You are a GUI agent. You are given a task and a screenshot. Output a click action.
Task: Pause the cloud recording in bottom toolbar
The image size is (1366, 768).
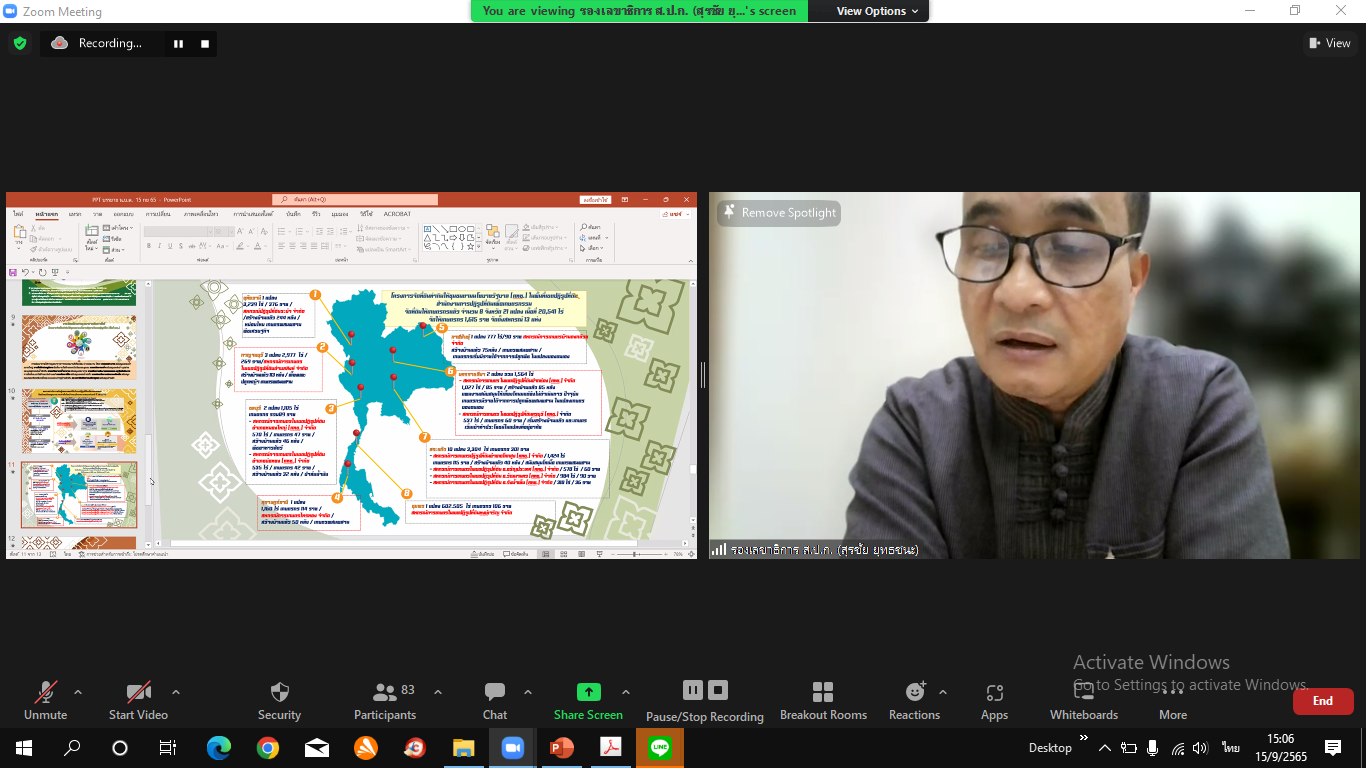(692, 690)
